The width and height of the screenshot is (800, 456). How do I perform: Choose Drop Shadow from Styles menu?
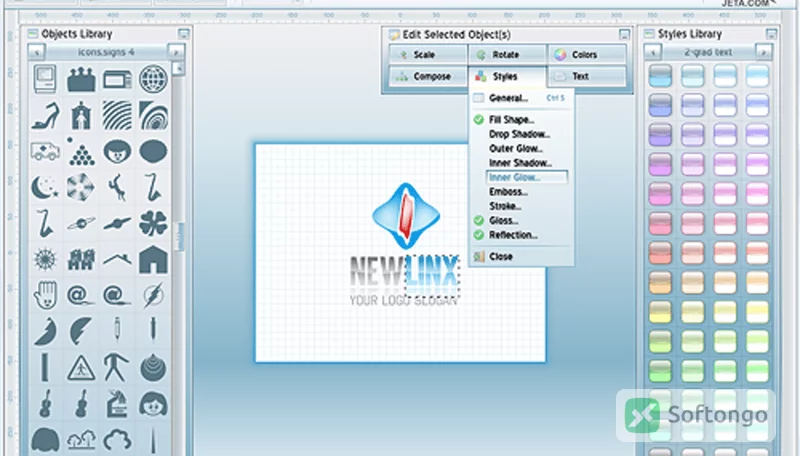click(519, 134)
